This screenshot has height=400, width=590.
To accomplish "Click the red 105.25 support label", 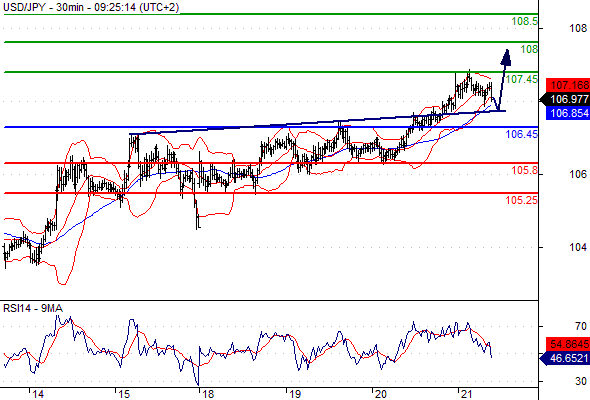I will 522,200.
